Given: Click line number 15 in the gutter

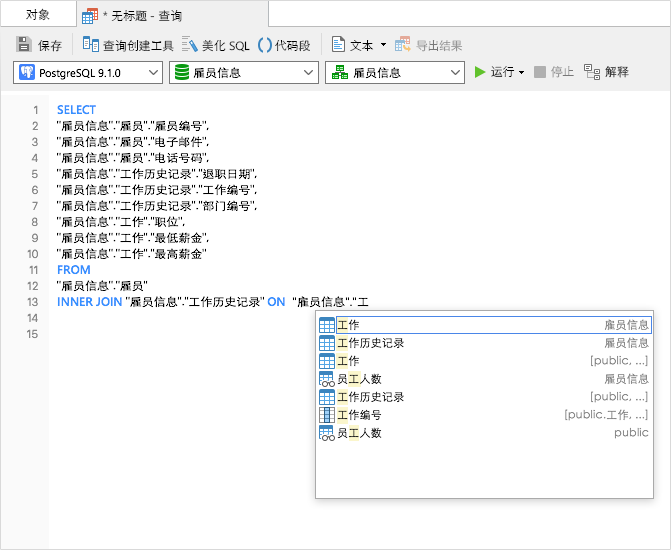Looking at the screenshot, I should [33, 334].
